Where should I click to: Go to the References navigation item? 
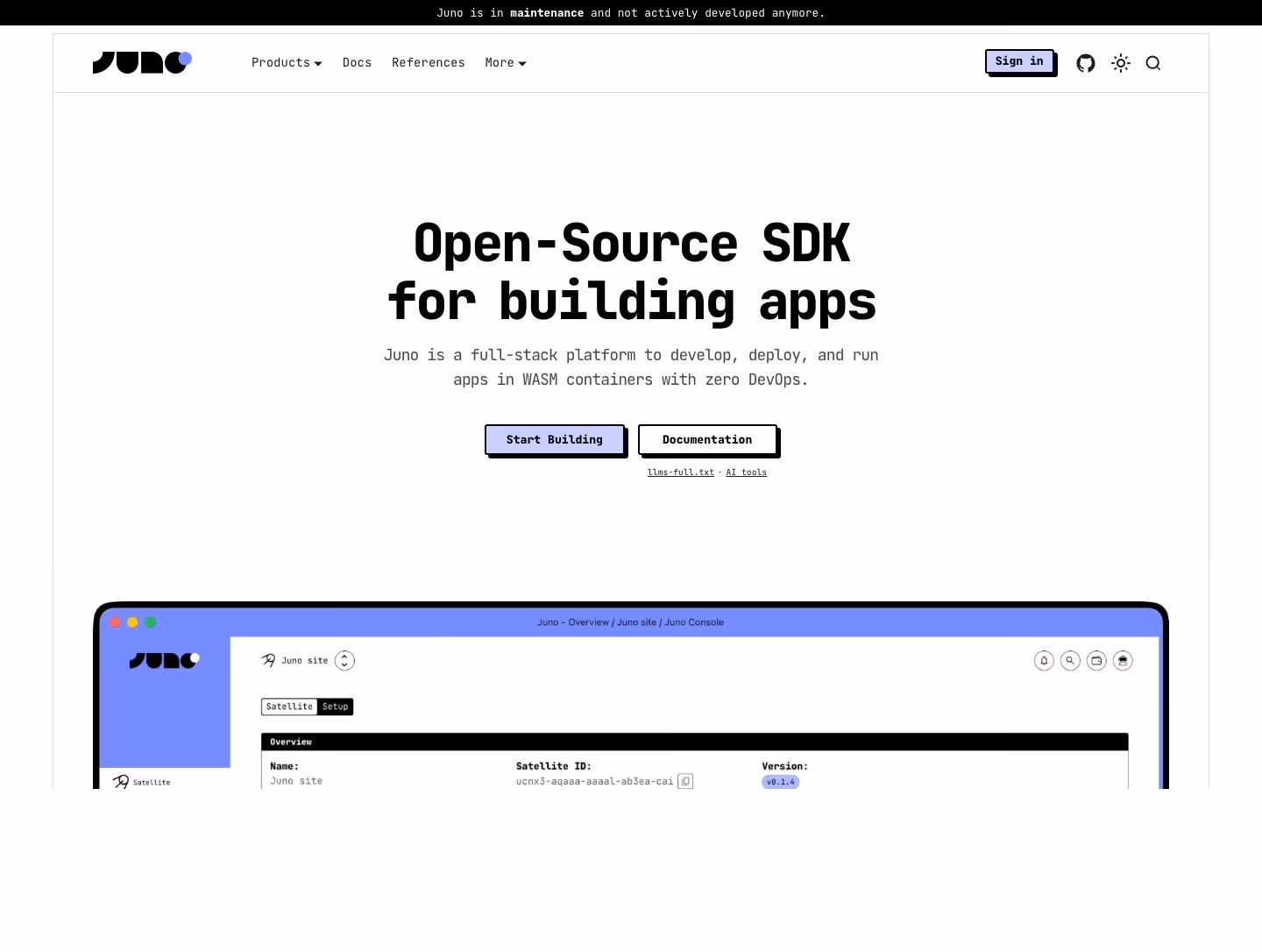click(429, 63)
